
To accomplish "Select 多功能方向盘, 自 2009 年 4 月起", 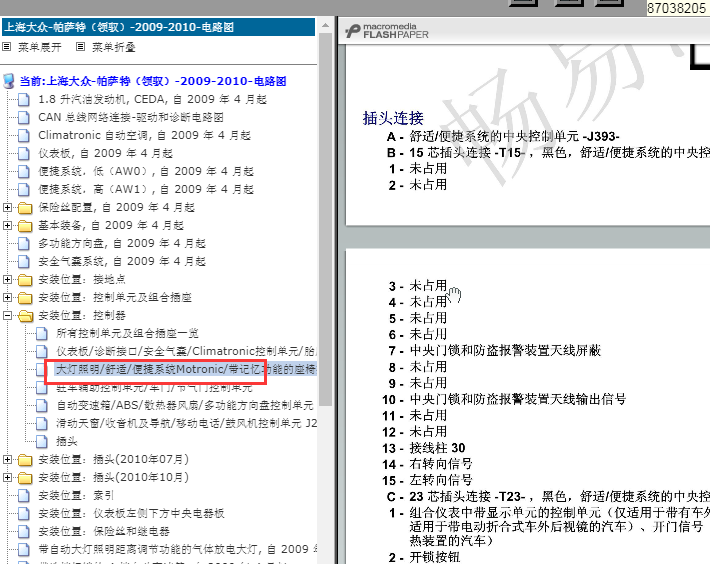I will 122,244.
